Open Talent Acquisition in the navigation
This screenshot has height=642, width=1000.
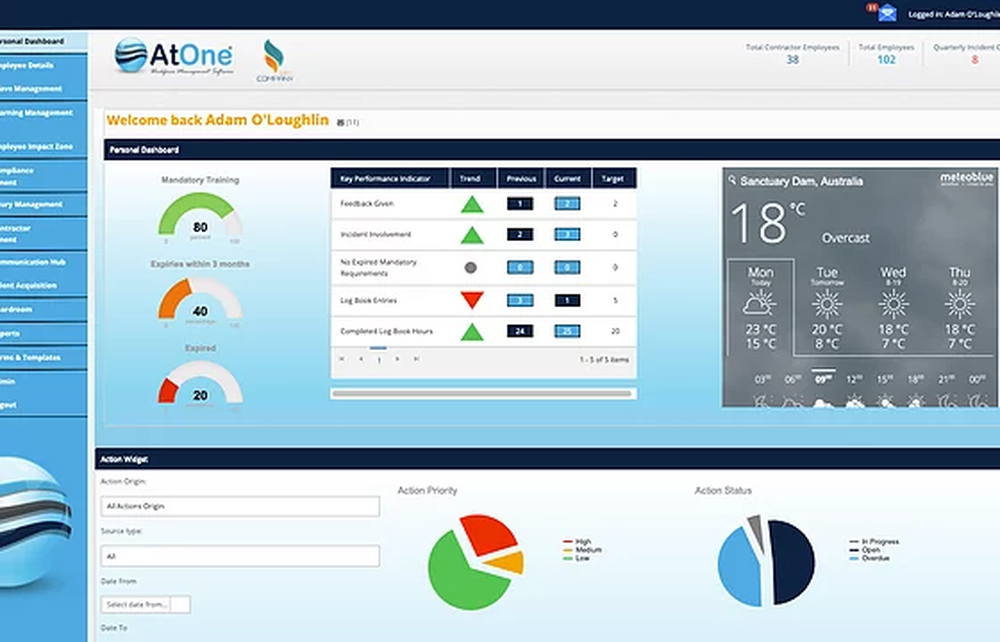coord(40,286)
